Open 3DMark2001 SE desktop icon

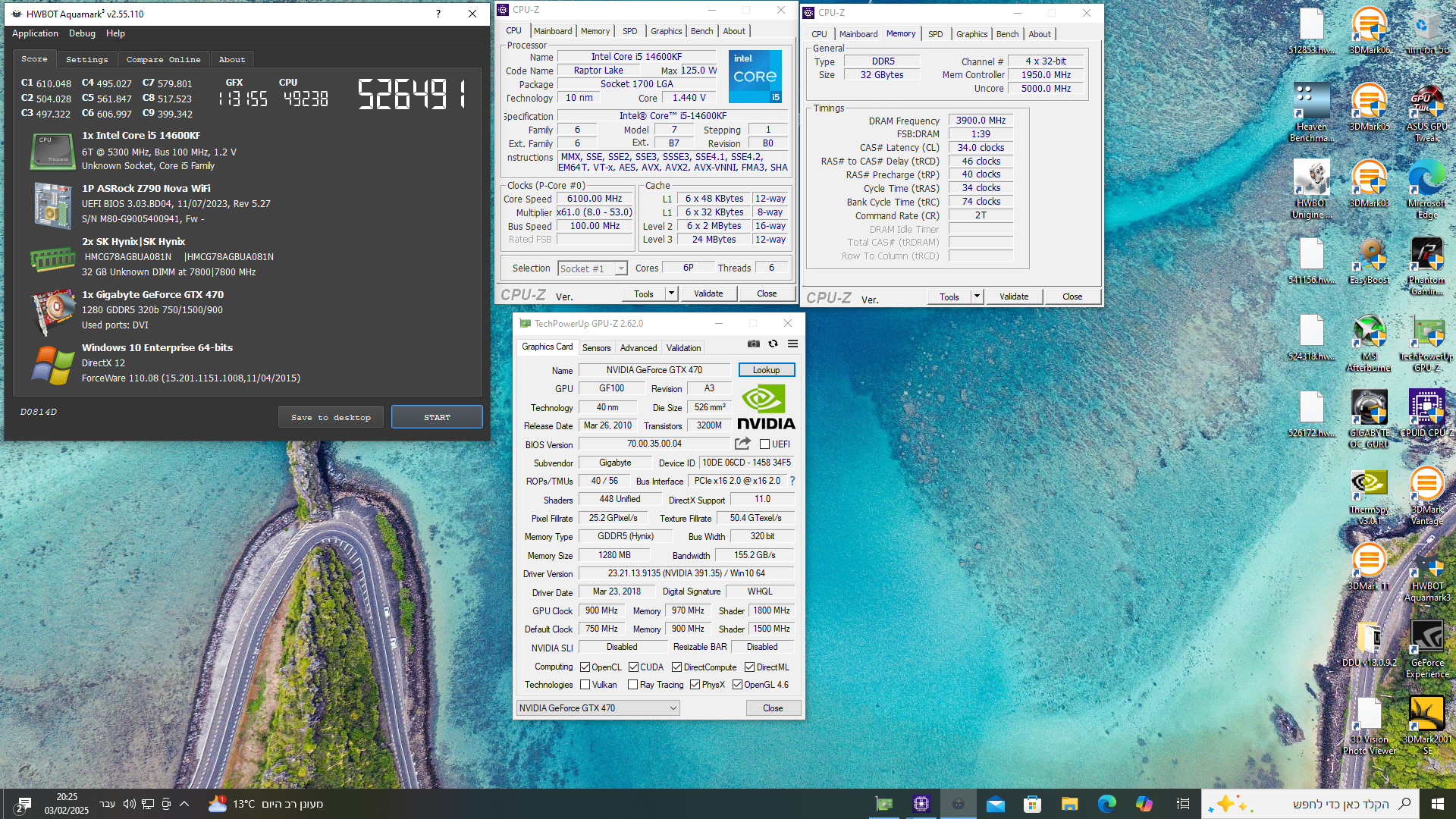1426,725
